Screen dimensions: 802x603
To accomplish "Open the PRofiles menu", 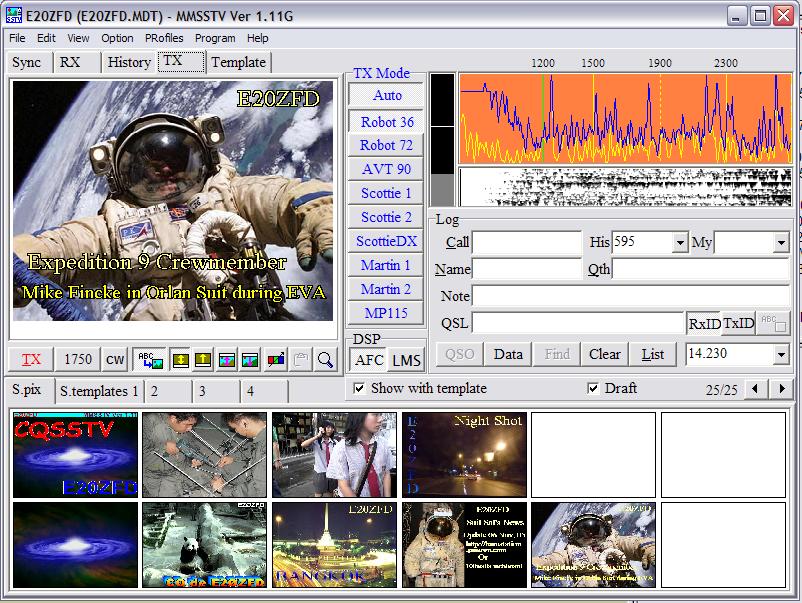I will pyautogui.click(x=164, y=38).
